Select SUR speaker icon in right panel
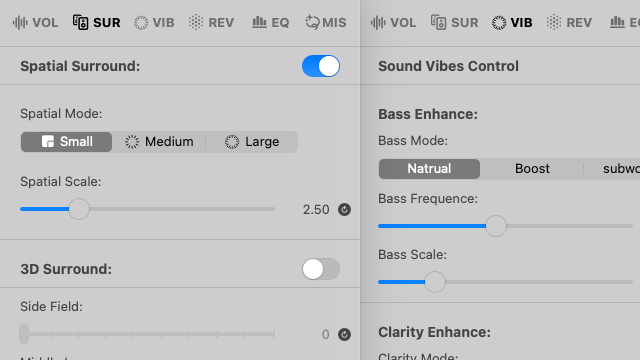Screen dimensions: 640x360 (x=438, y=22)
